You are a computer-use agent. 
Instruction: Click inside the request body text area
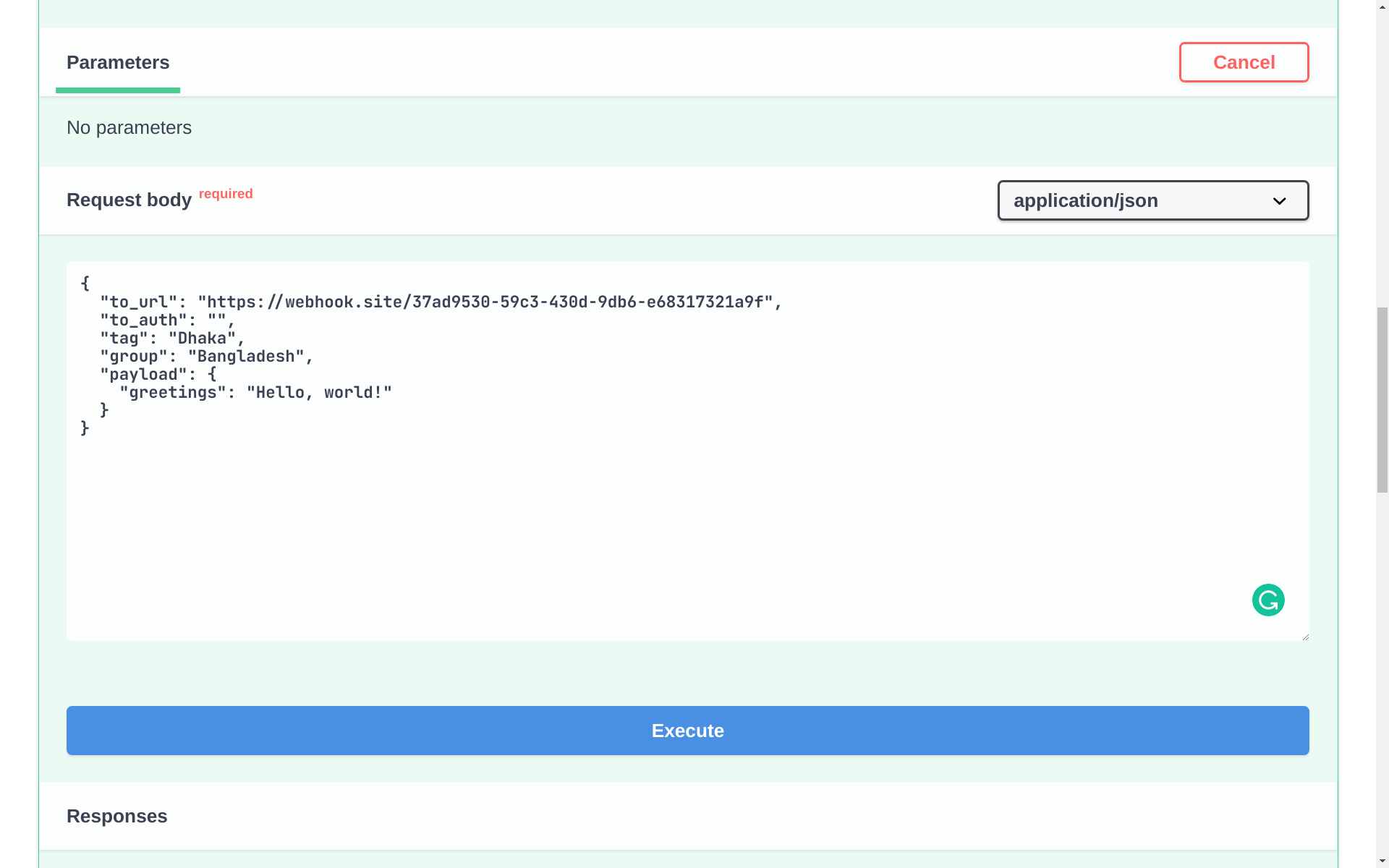tap(687, 506)
